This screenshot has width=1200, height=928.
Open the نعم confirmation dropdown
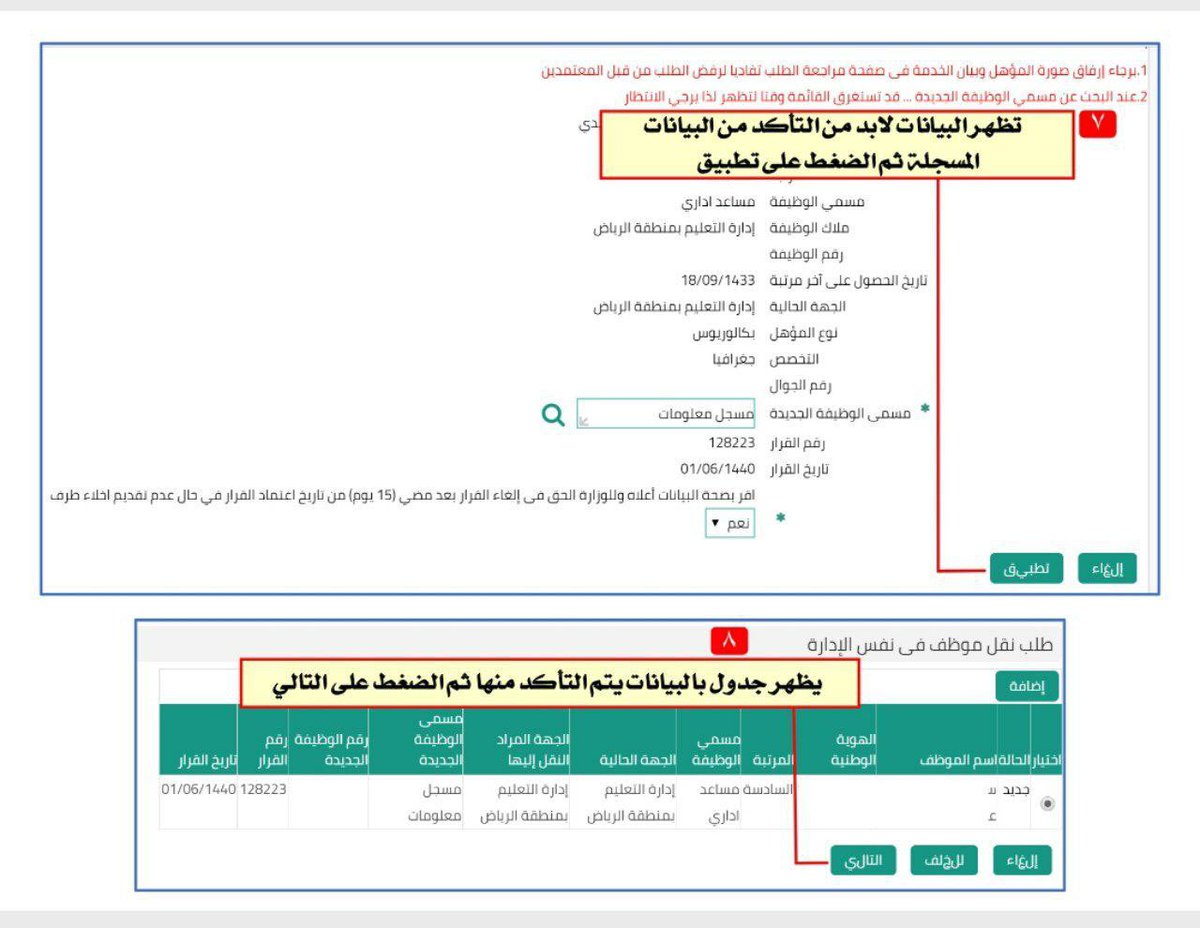pyautogui.click(x=730, y=523)
